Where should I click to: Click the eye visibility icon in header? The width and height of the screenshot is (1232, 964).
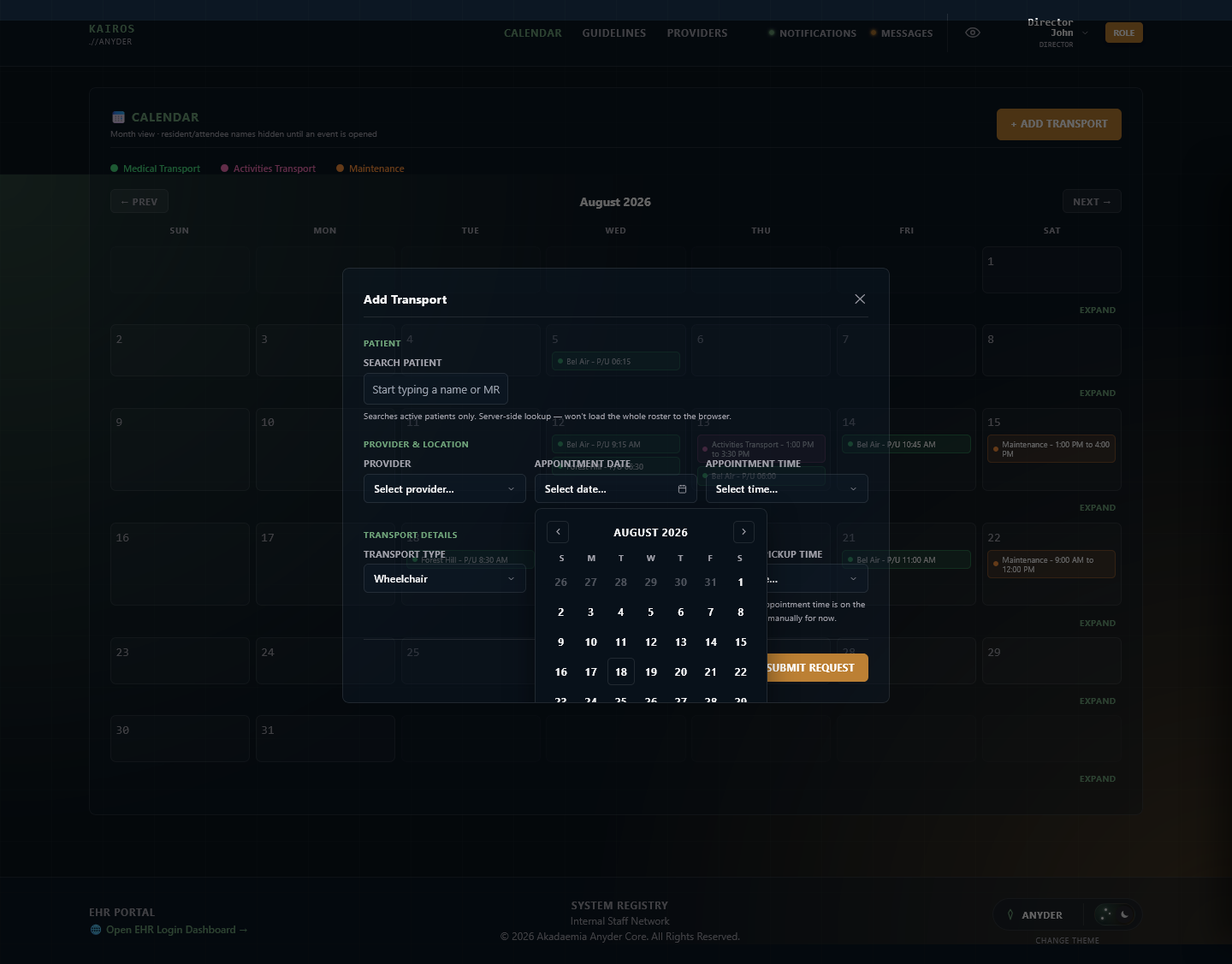pyautogui.click(x=973, y=33)
